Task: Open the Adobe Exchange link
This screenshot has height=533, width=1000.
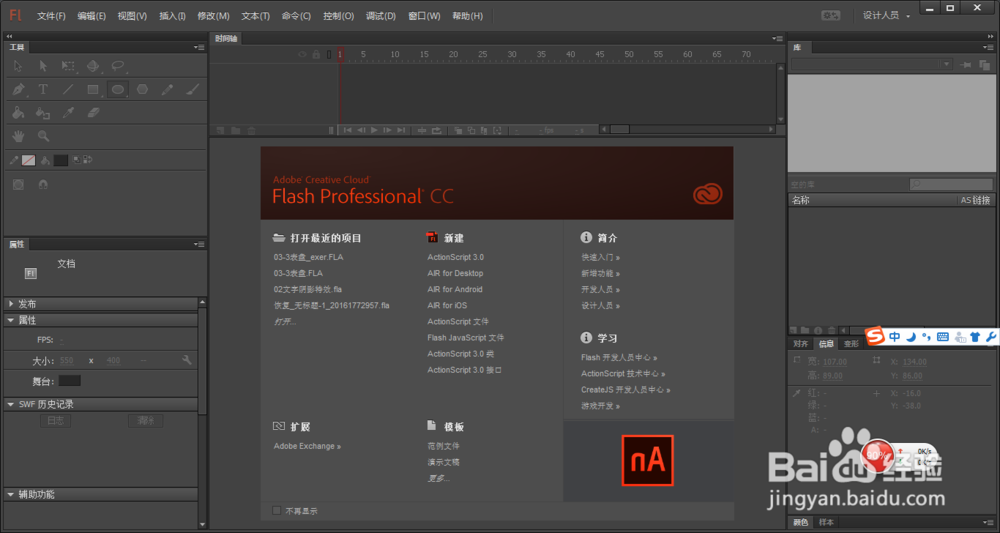Action: (x=307, y=446)
